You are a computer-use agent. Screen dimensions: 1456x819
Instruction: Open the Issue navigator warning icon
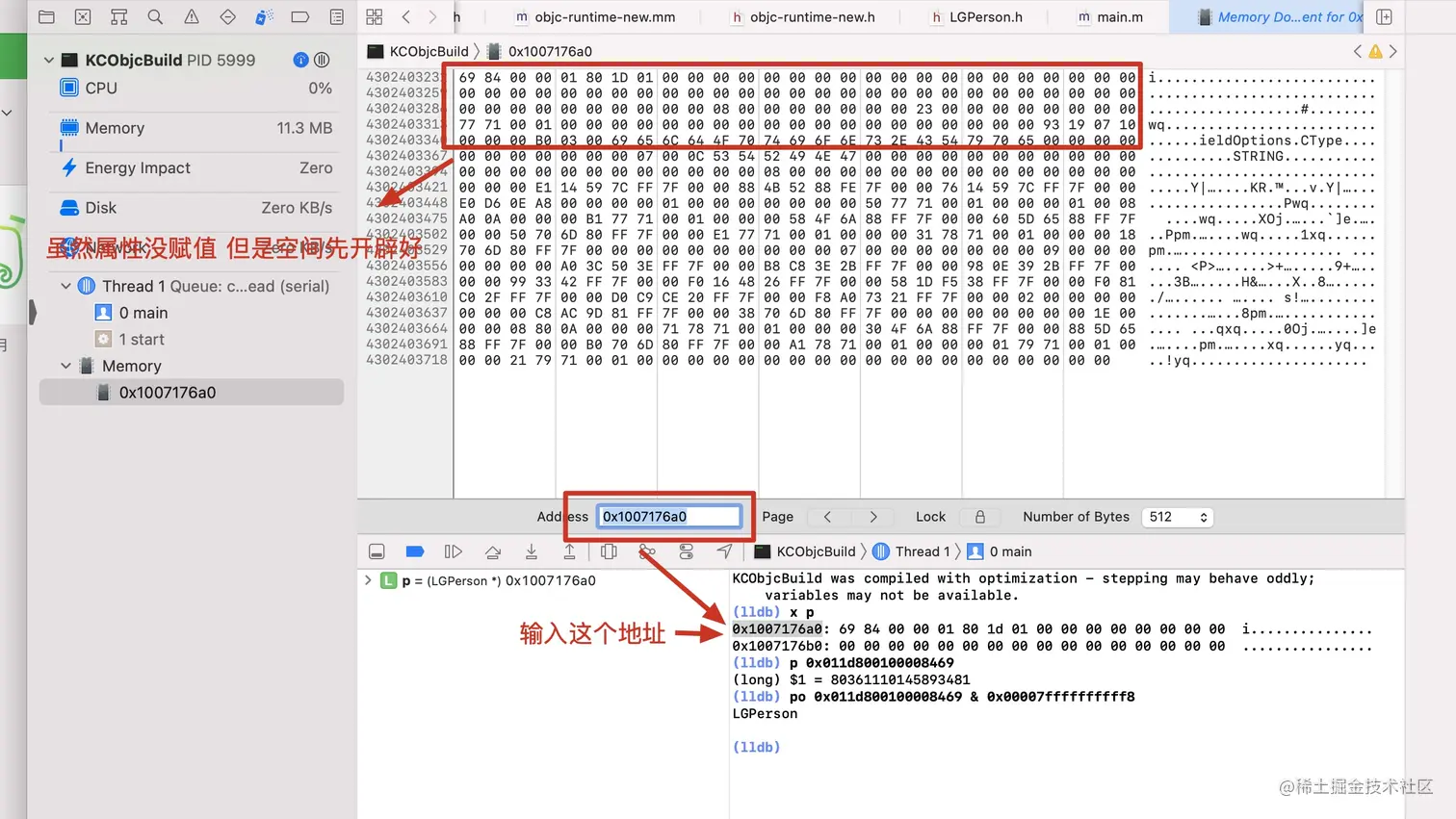coord(192,16)
